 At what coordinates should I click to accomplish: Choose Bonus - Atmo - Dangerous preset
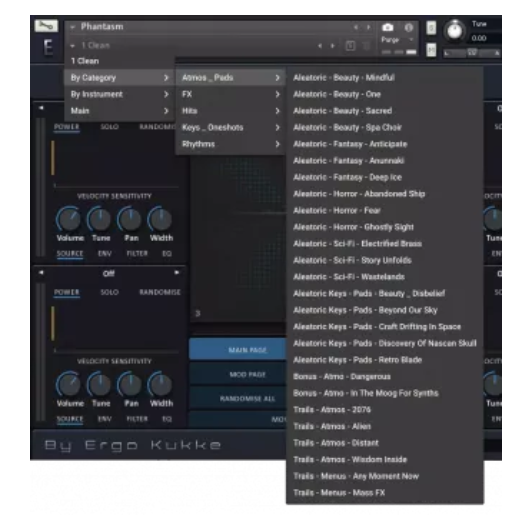pyautogui.click(x=385, y=376)
